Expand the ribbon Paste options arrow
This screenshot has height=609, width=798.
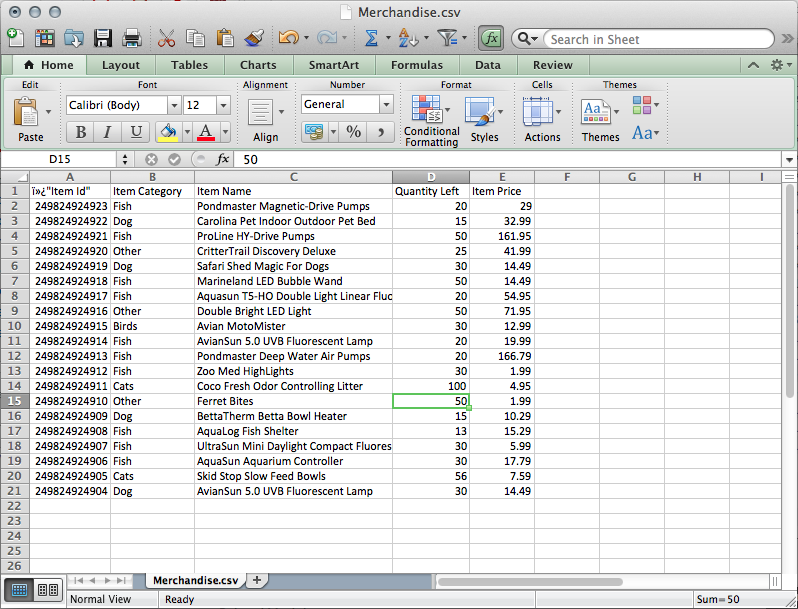pos(48,111)
